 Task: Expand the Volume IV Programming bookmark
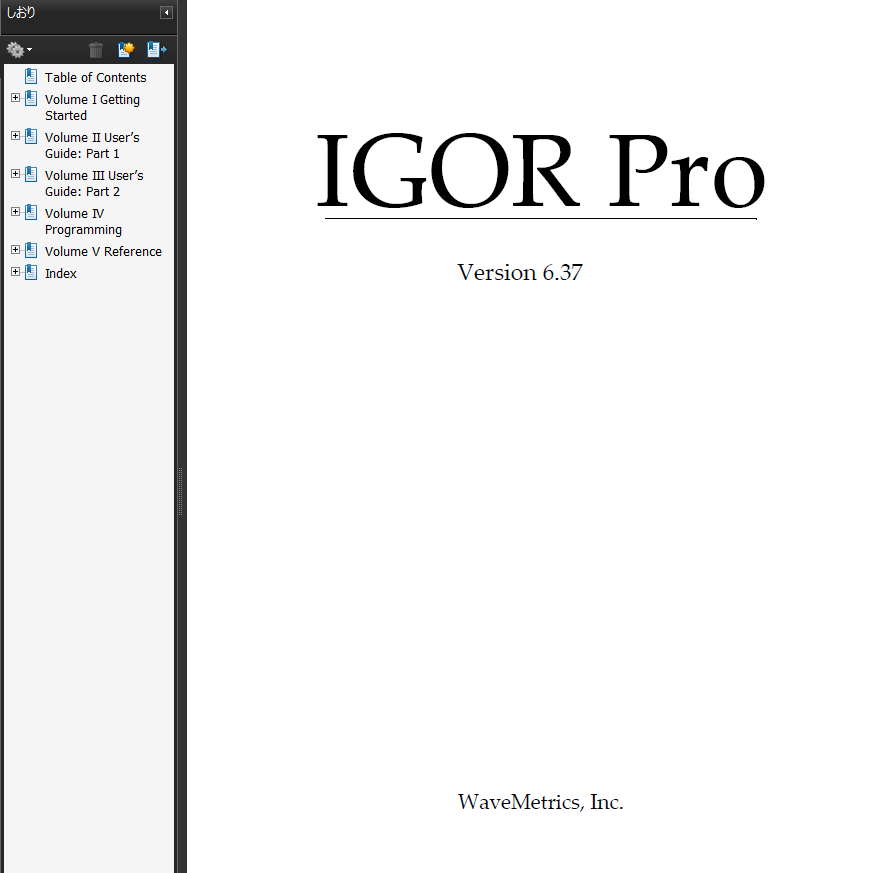pos(15,212)
